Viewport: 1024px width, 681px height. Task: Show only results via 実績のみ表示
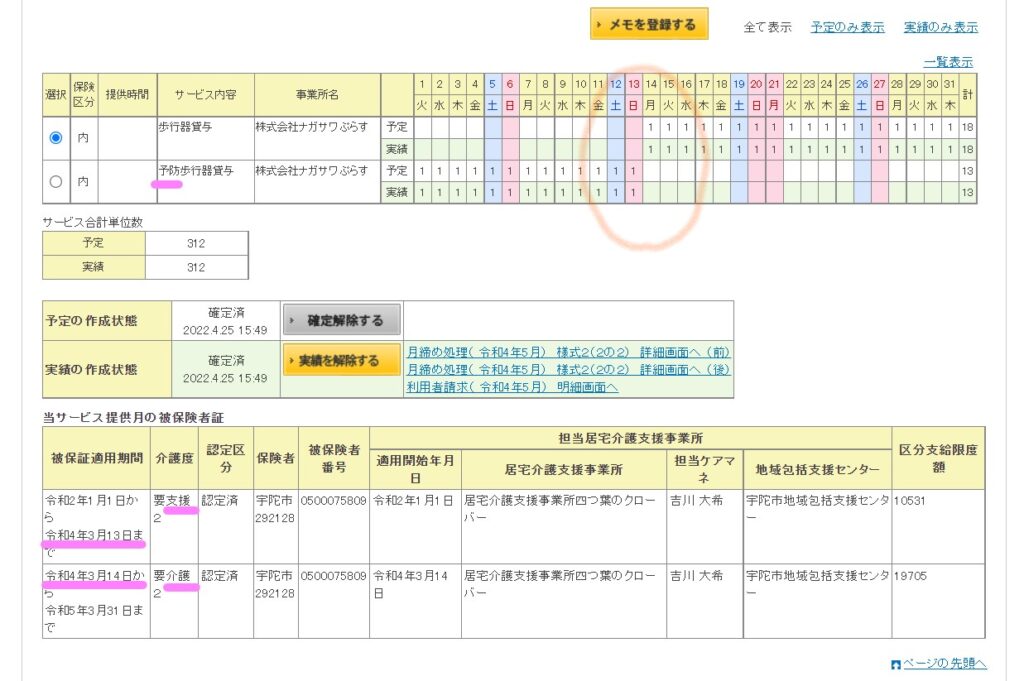pos(940,27)
